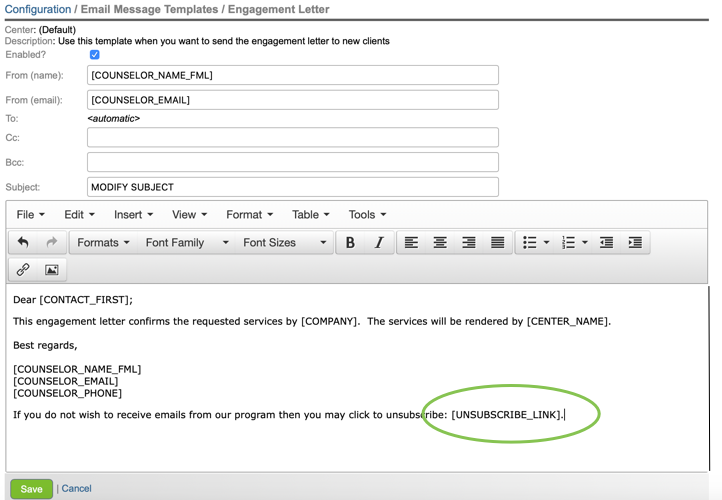Click the Redo arrow icon

coord(52,243)
